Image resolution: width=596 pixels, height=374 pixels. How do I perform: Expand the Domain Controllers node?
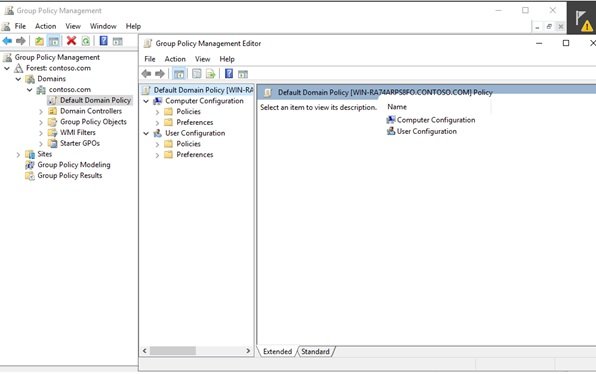41,112
